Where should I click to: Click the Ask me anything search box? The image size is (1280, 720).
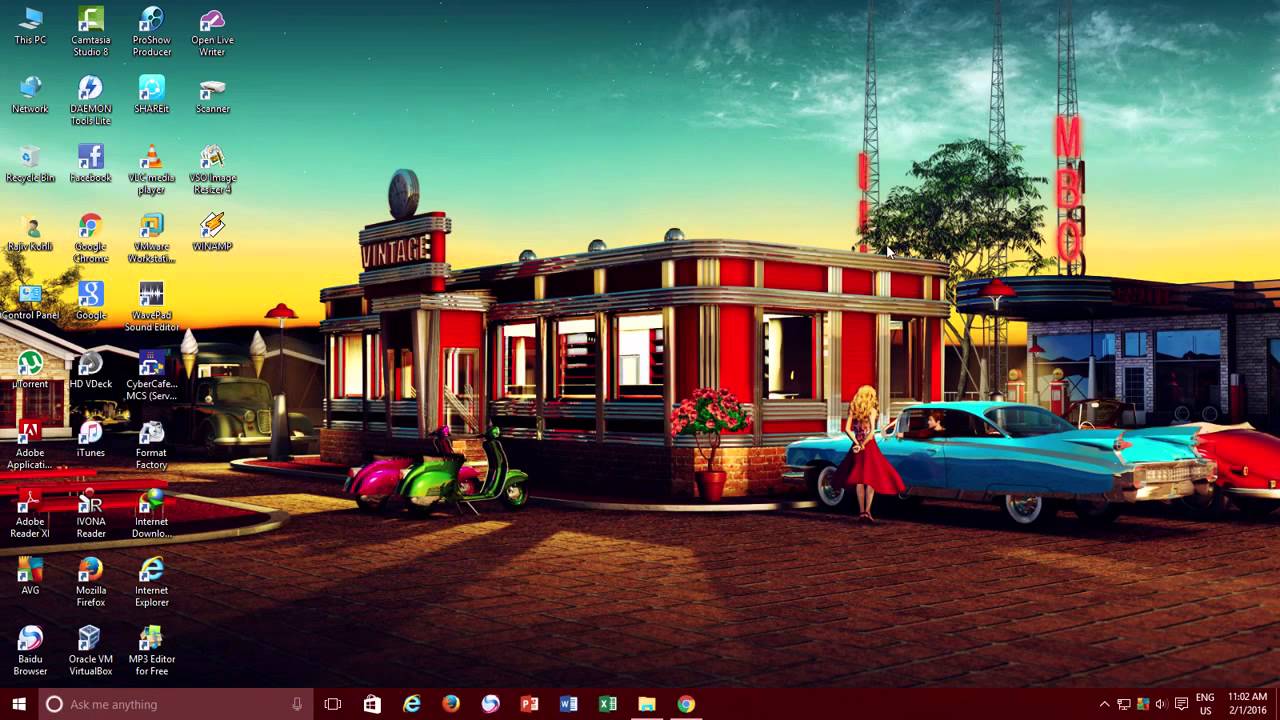176,704
